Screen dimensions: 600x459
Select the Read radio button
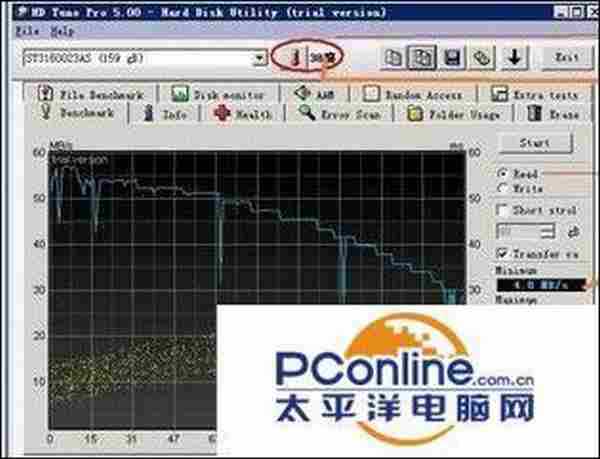point(503,173)
